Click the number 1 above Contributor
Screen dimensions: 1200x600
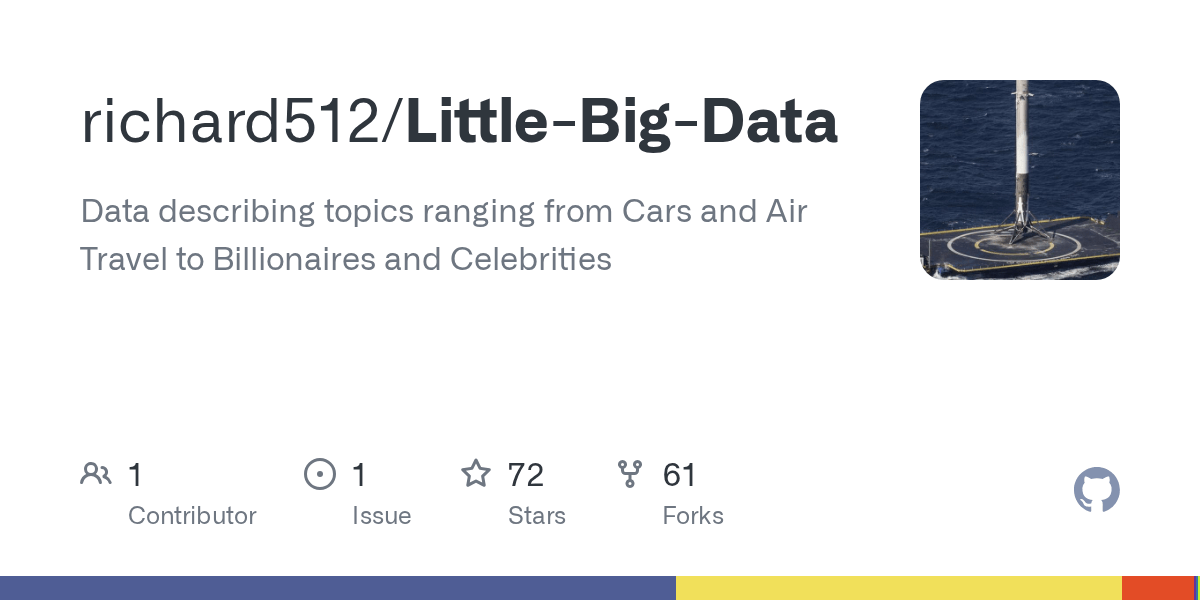[x=135, y=475]
